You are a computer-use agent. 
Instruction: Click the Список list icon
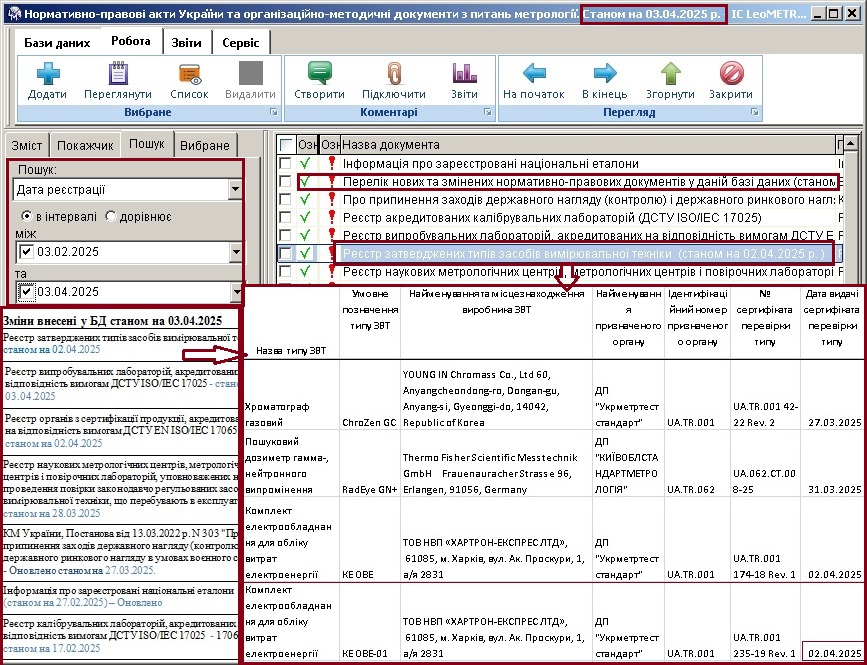[189, 75]
